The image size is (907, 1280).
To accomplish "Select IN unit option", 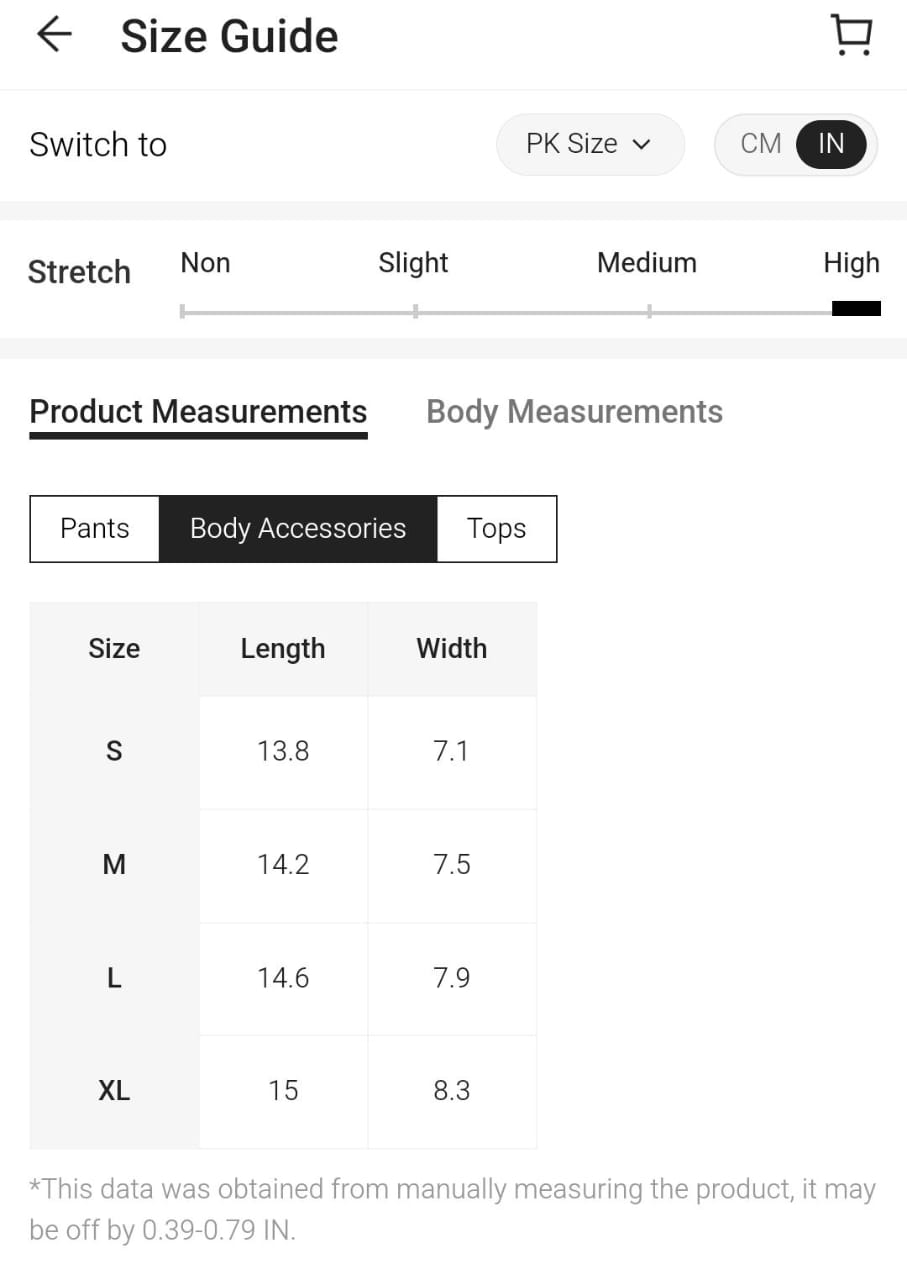I will coord(831,144).
